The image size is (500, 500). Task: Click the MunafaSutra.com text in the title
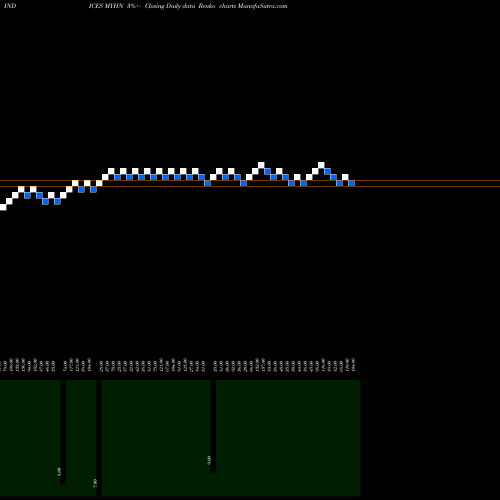262,6
